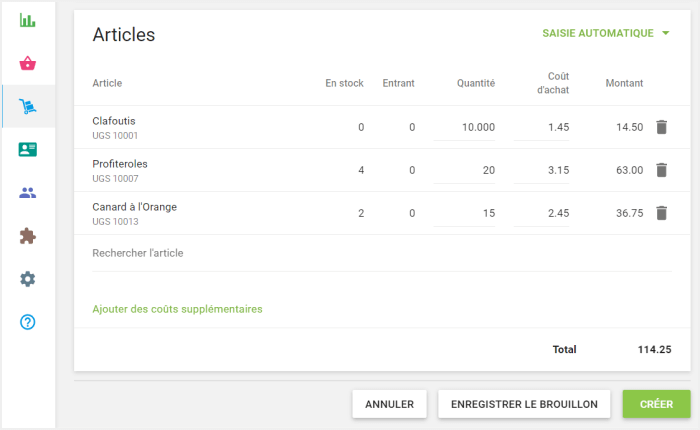Screen dimensions: 700x430
Task: Click Ajouter des coûts supplémentaires link
Action: pos(177,309)
